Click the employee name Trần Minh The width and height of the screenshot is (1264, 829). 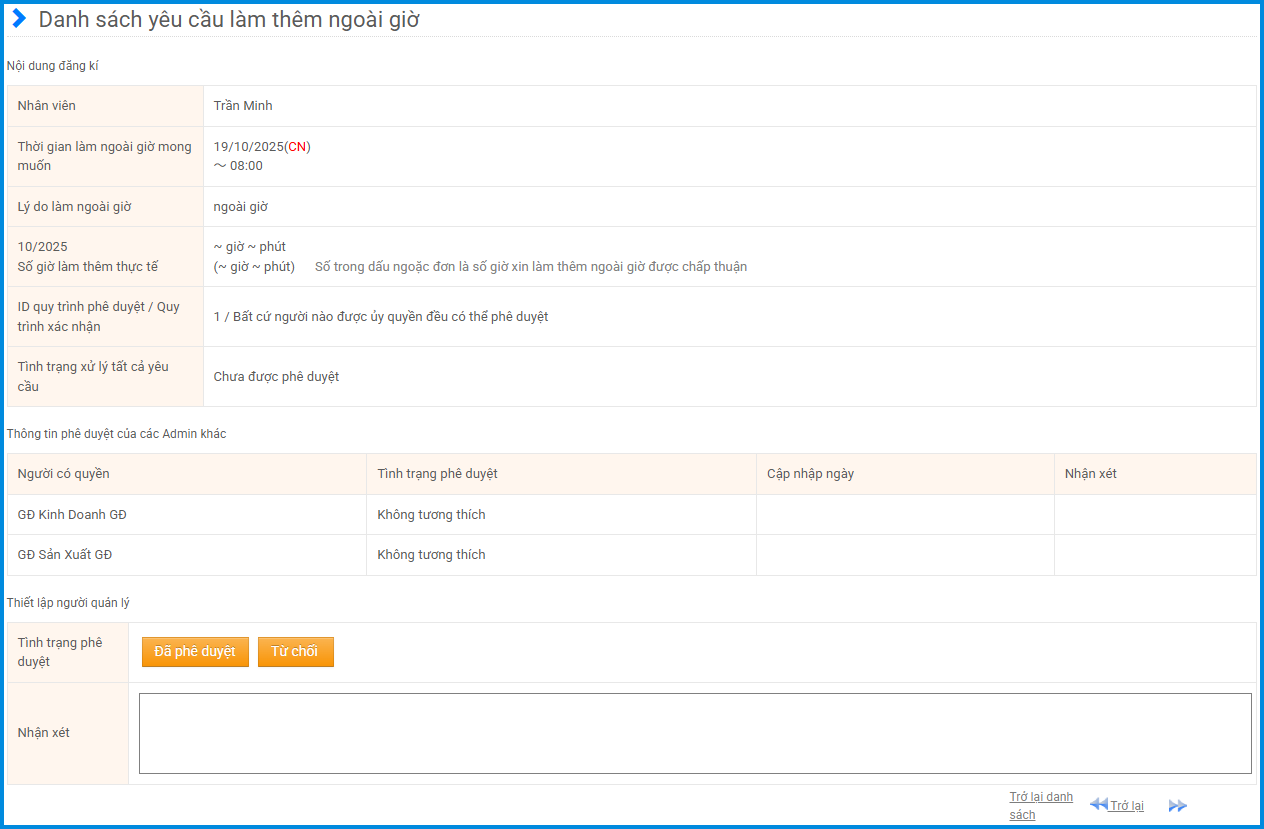[243, 106]
